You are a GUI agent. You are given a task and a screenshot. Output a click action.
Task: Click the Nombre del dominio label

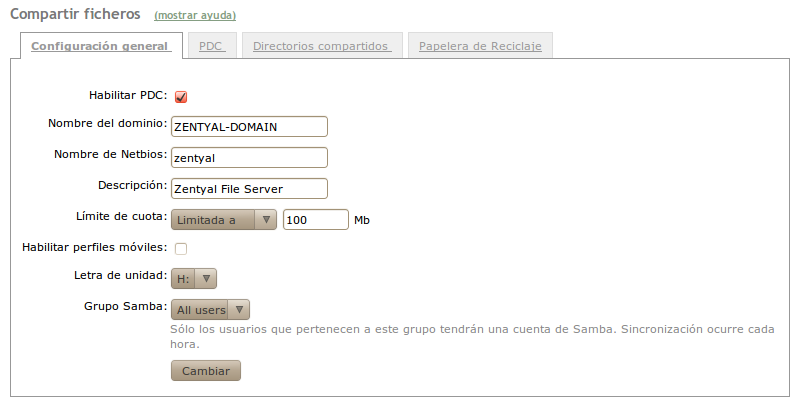pos(107,124)
